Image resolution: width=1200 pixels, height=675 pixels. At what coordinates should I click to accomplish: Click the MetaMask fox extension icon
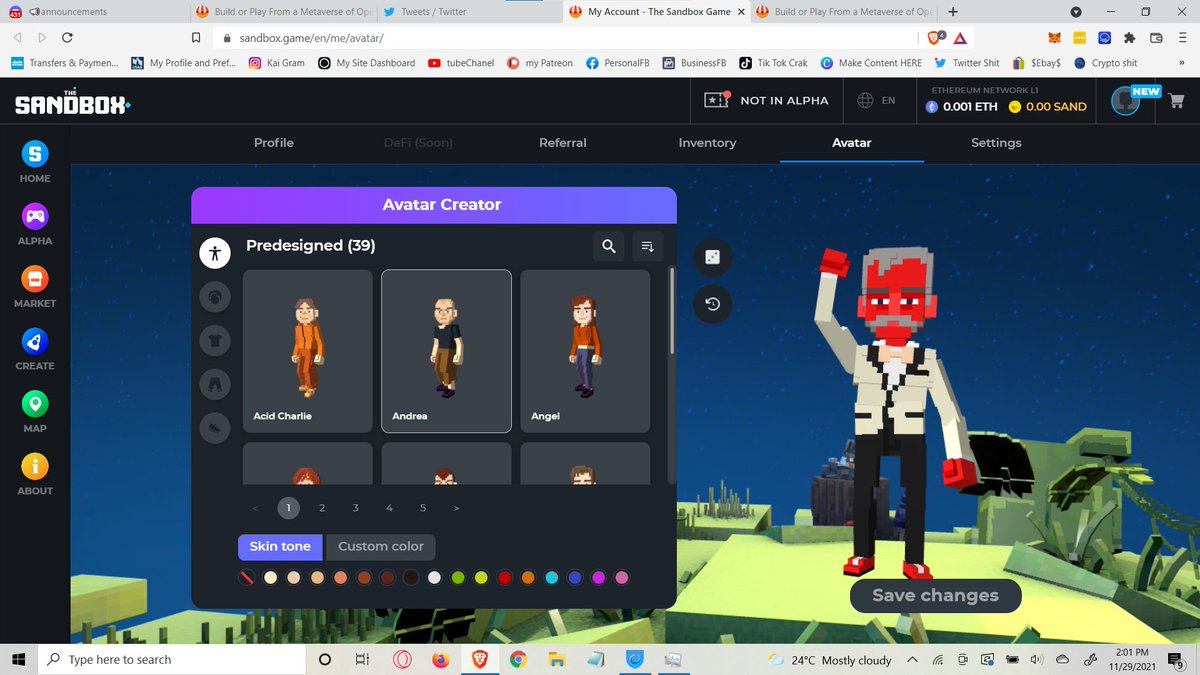pos(1054,37)
